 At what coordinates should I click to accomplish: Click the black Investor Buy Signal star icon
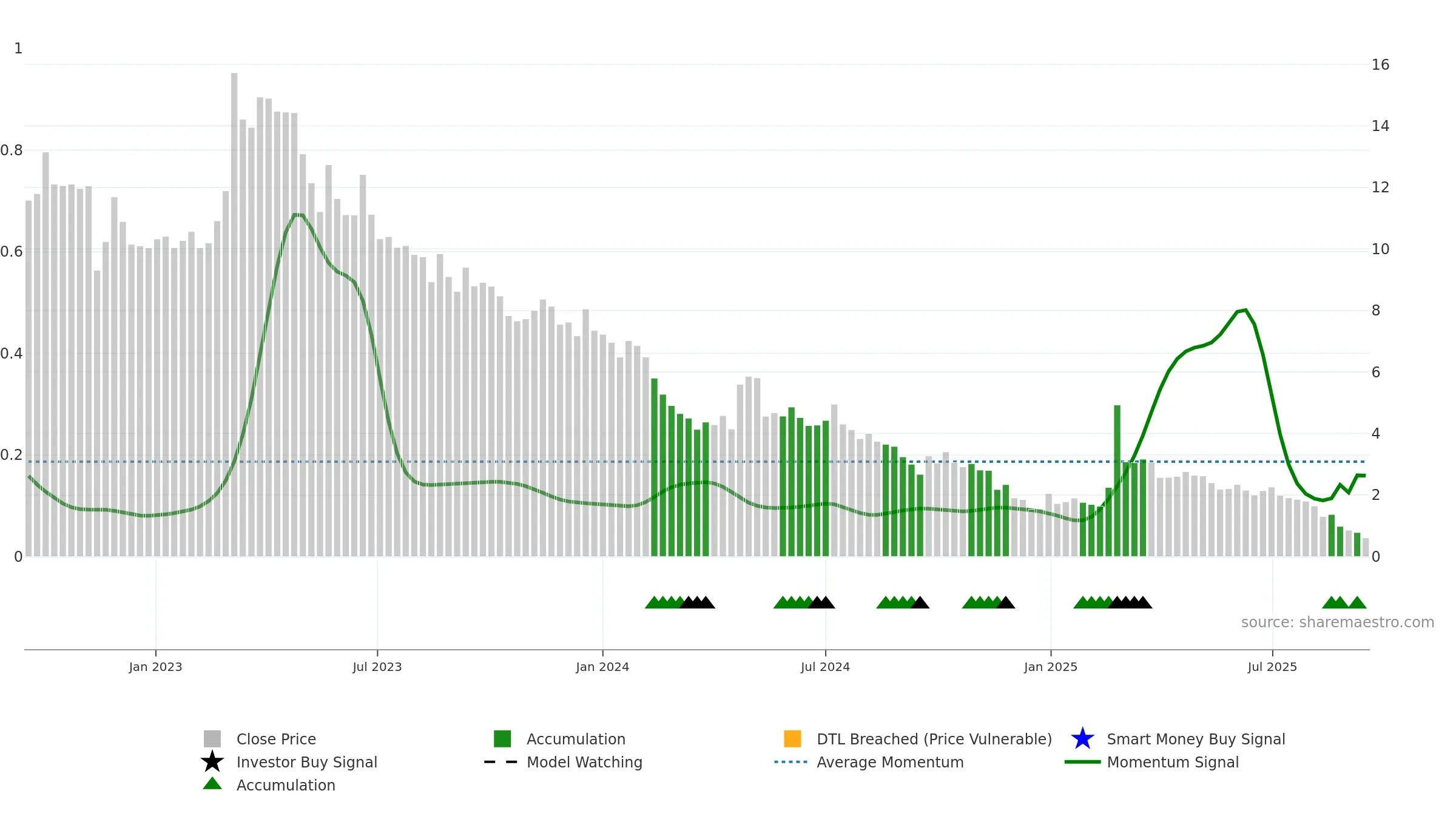click(x=212, y=761)
